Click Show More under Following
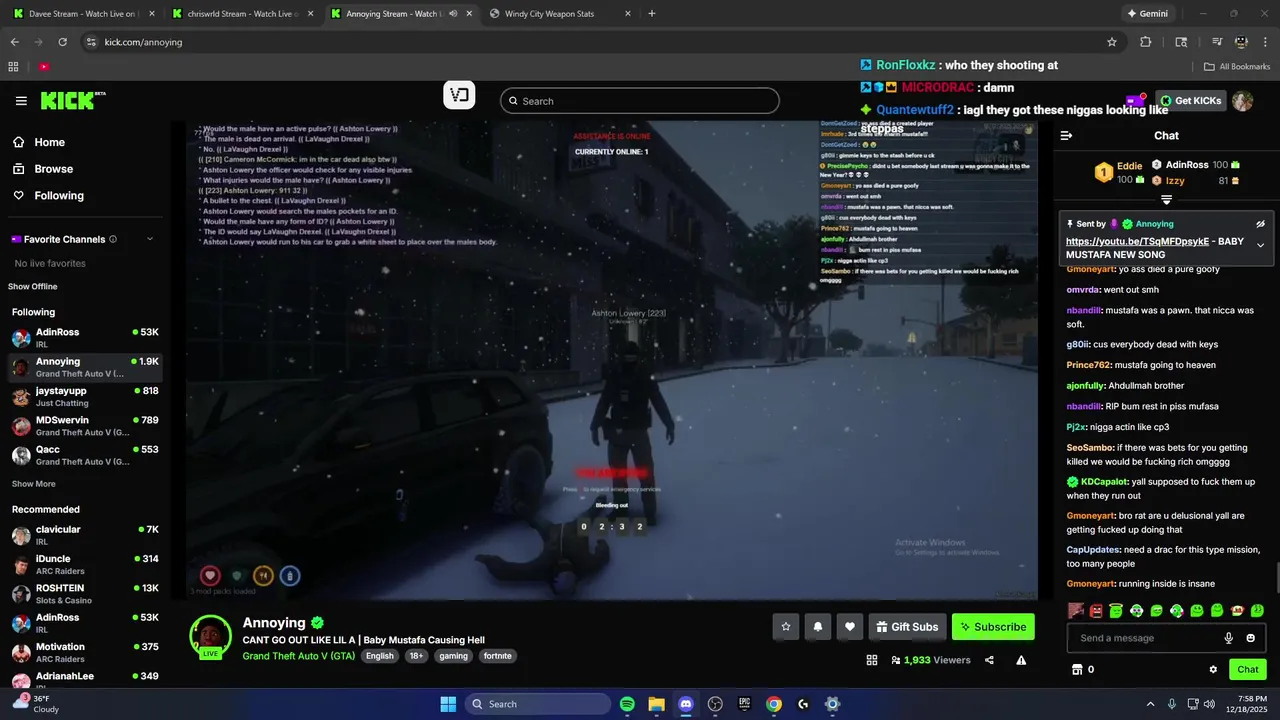 pyautogui.click(x=34, y=484)
